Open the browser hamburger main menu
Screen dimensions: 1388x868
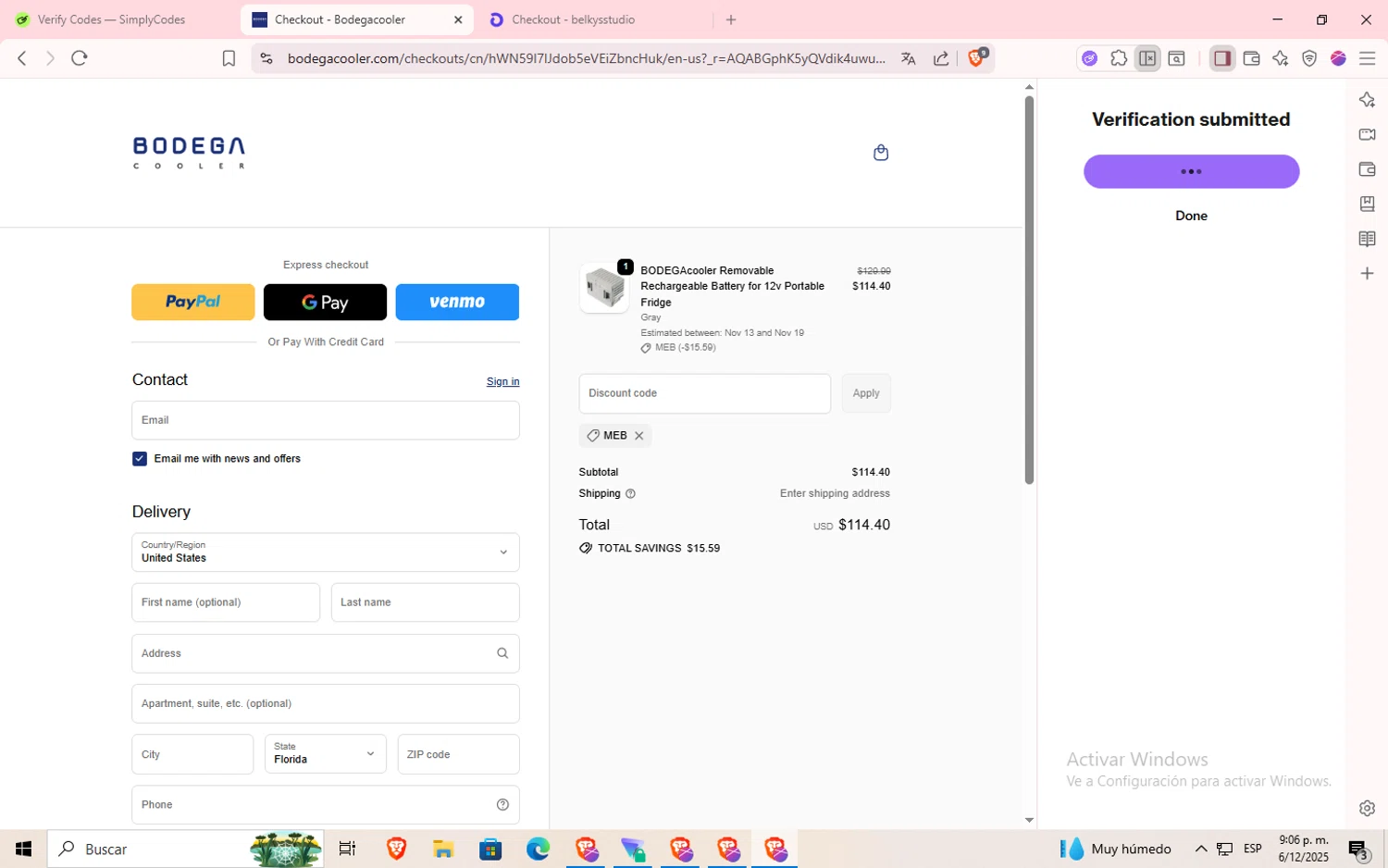tap(1367, 58)
